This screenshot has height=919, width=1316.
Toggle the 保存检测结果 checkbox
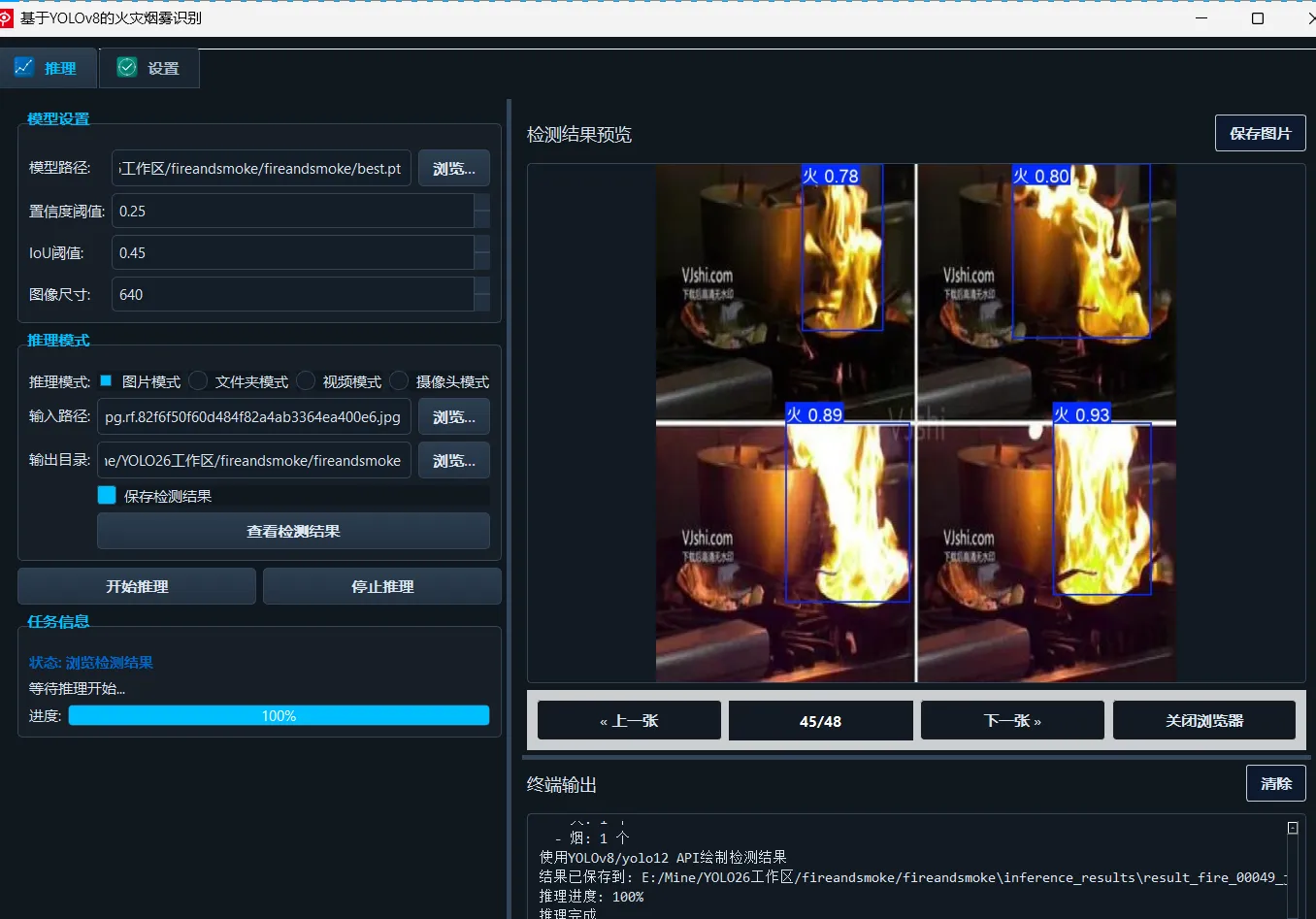click(x=107, y=496)
